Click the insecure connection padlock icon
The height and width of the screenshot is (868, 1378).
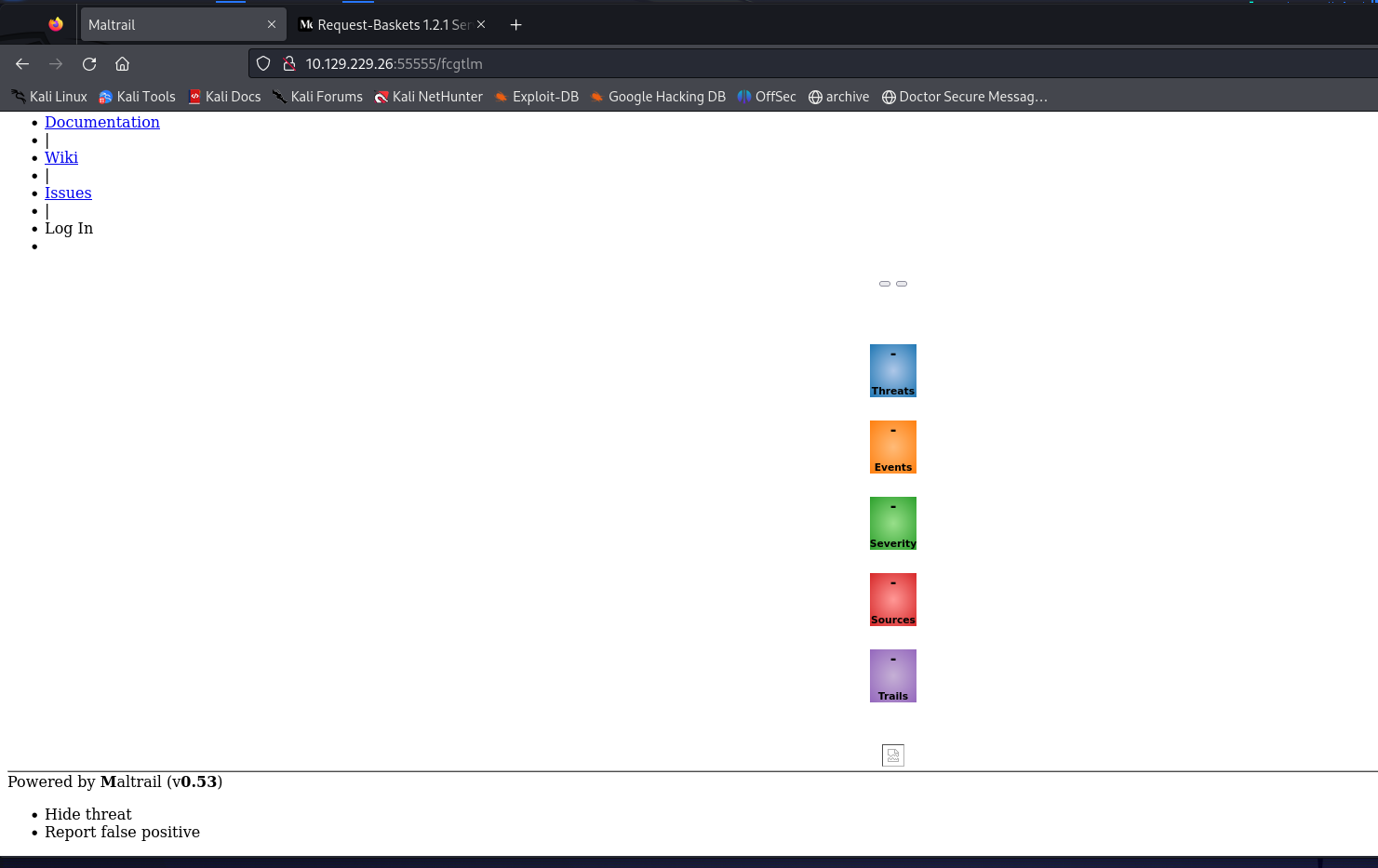click(x=289, y=64)
